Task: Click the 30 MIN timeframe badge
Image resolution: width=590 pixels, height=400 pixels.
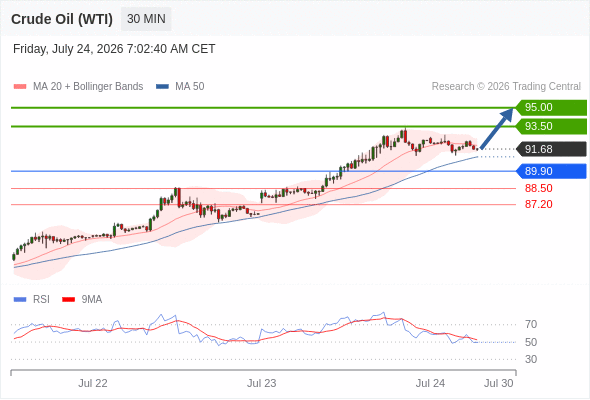Action: (x=146, y=19)
